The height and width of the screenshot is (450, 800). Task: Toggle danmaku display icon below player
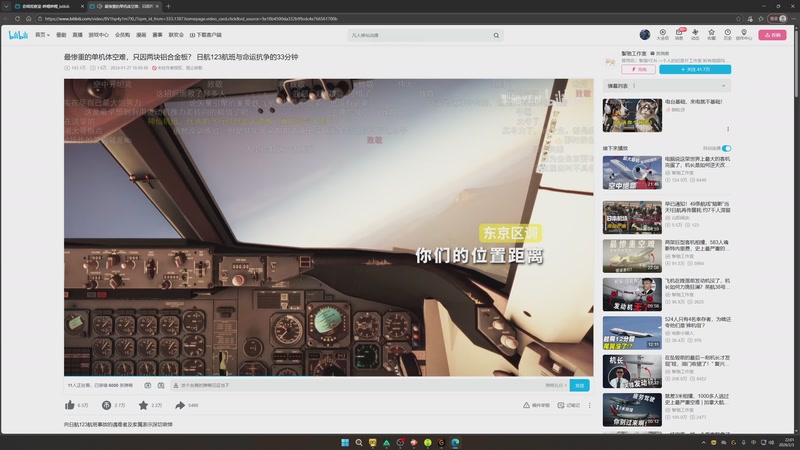tap(147, 385)
